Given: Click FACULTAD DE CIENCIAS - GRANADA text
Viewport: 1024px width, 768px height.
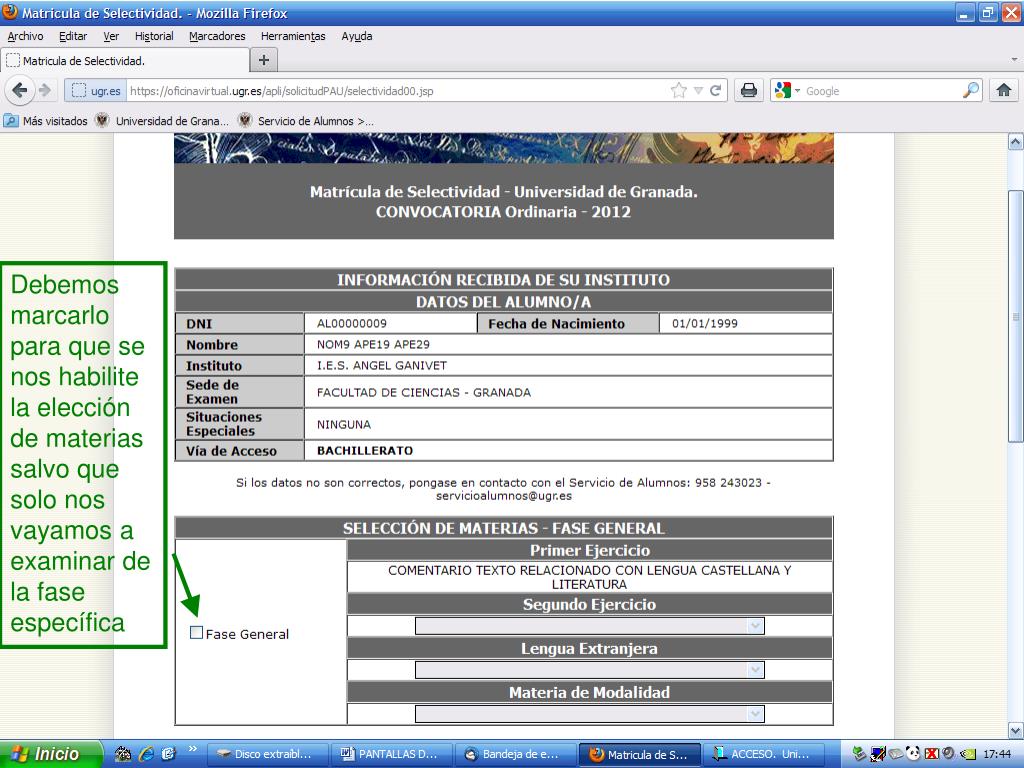Looking at the screenshot, I should (424, 392).
